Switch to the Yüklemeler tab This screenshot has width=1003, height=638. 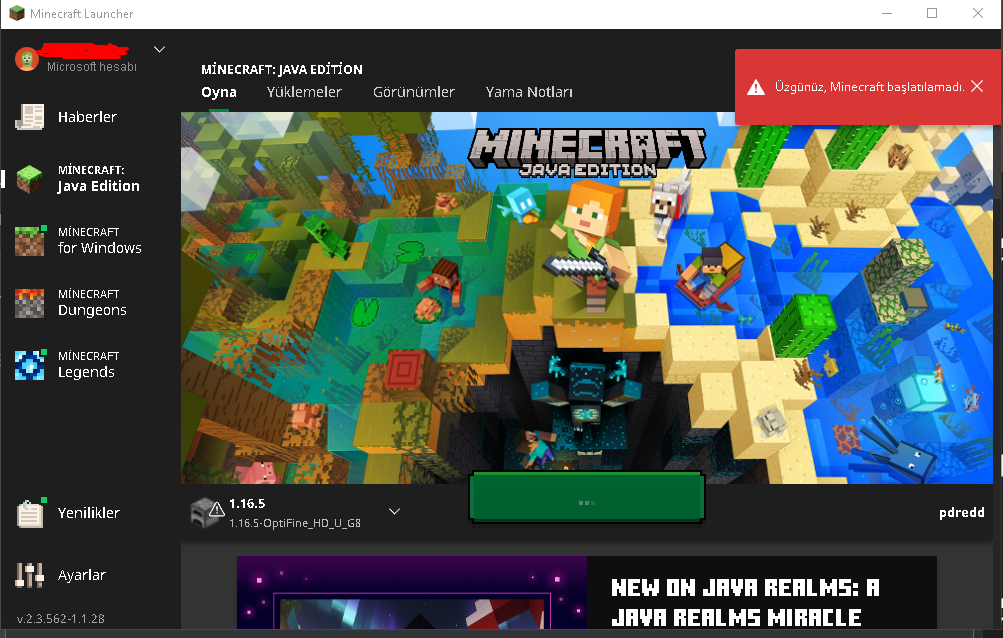(x=304, y=92)
